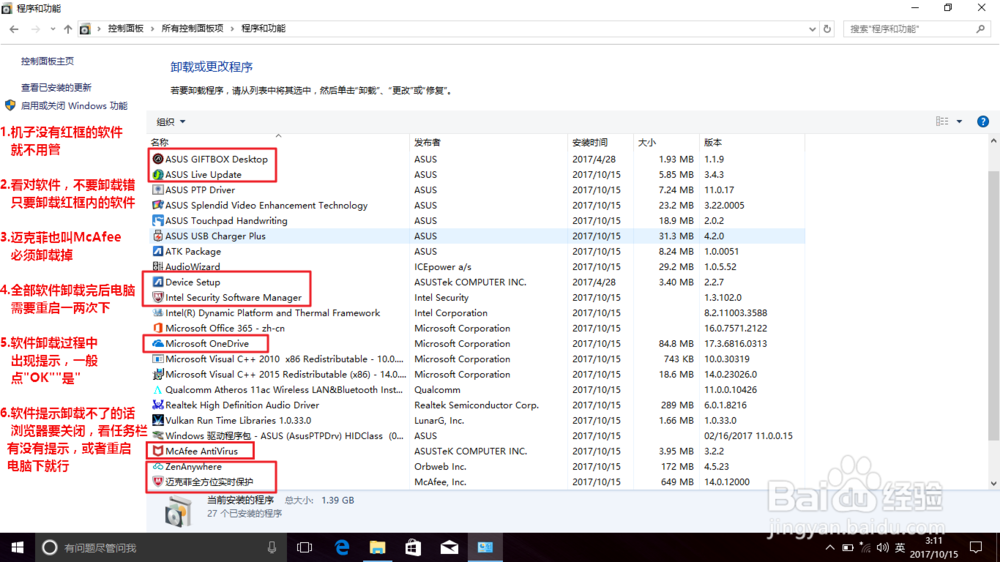Screen dimensions: 1000x562
Task: Select Windows 驱动程序包 - ASUS AsusPTPDrv row
Action: pos(476,436)
